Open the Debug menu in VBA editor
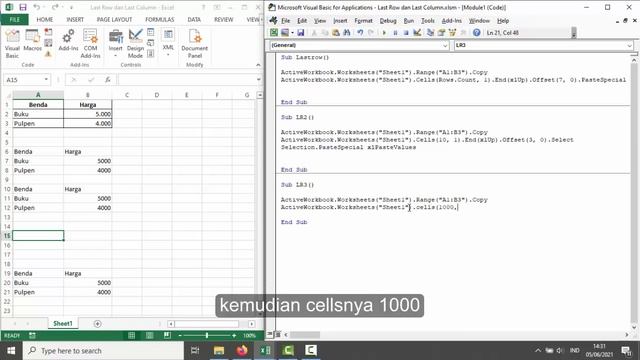 (x=388, y=21)
